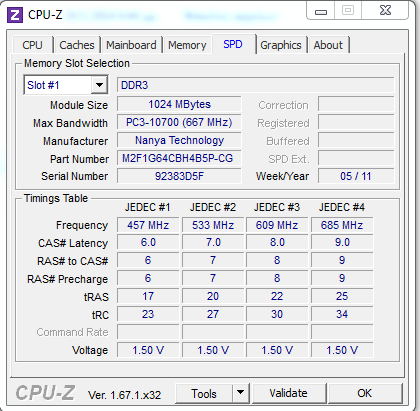Open the Mainboard tab
The width and height of the screenshot is (420, 411).
(131, 45)
